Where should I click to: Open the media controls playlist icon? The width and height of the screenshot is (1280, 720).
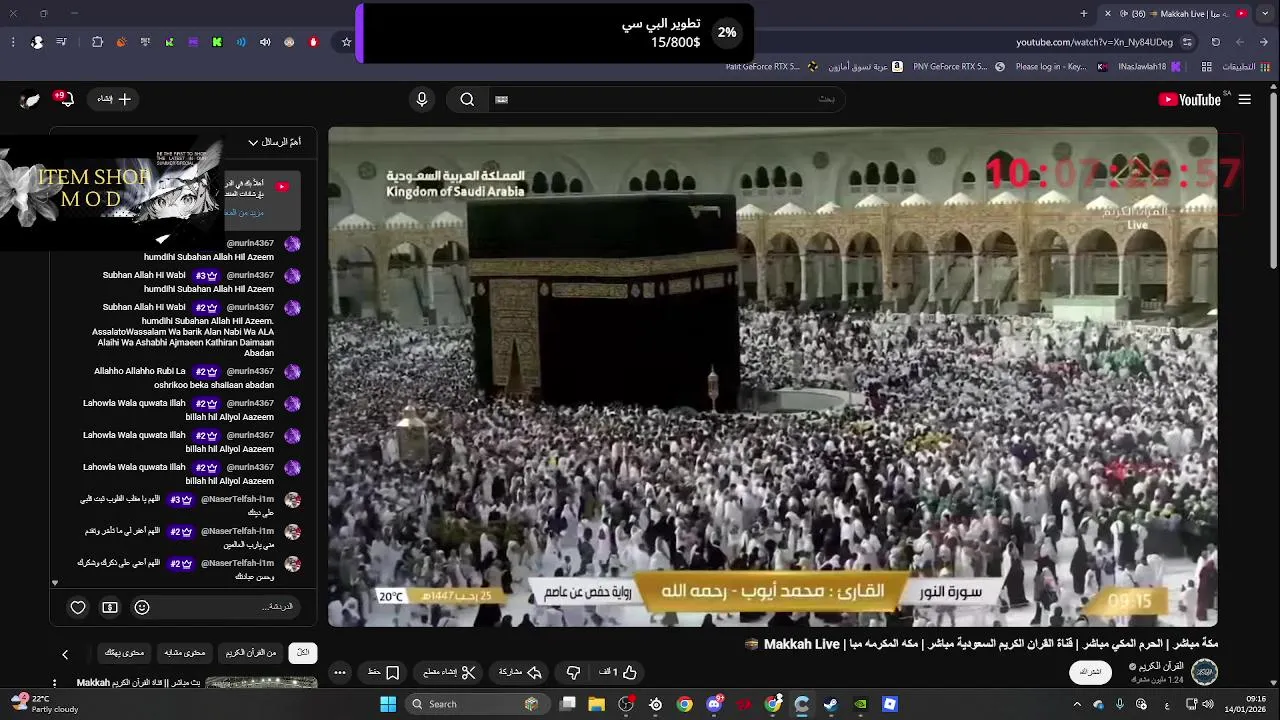coord(62,42)
